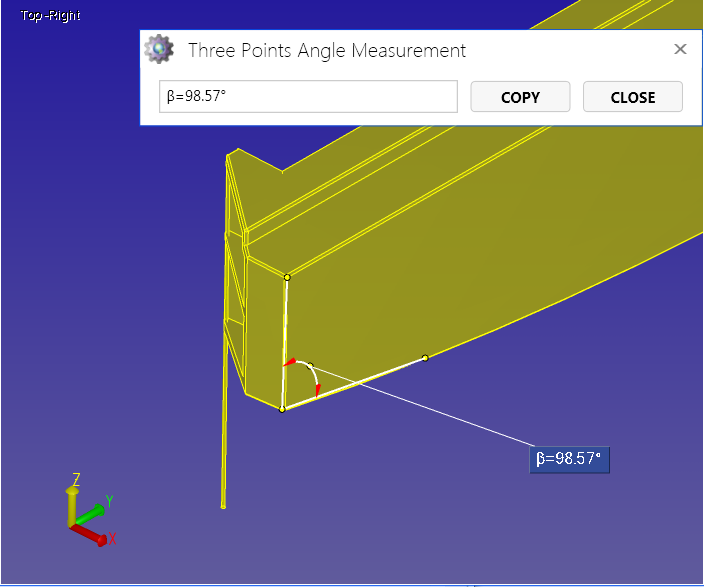Click the Three Points Angle Measurement title
The height and width of the screenshot is (587, 704).
[327, 50]
